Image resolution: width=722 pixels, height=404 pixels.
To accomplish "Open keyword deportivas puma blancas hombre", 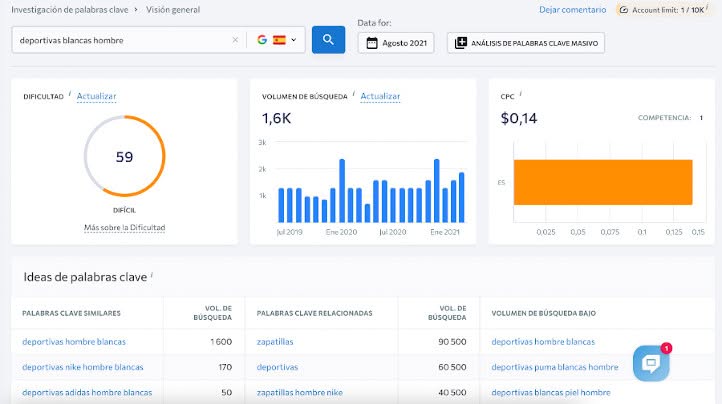I will tap(555, 367).
